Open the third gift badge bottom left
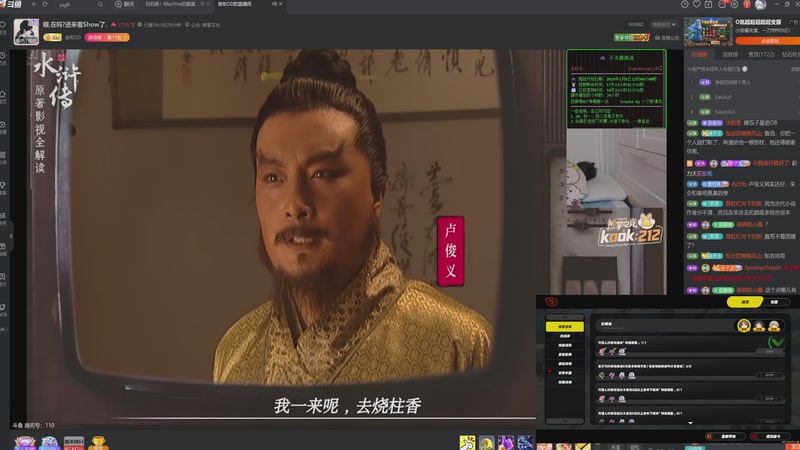800x450 pixels. (74, 443)
